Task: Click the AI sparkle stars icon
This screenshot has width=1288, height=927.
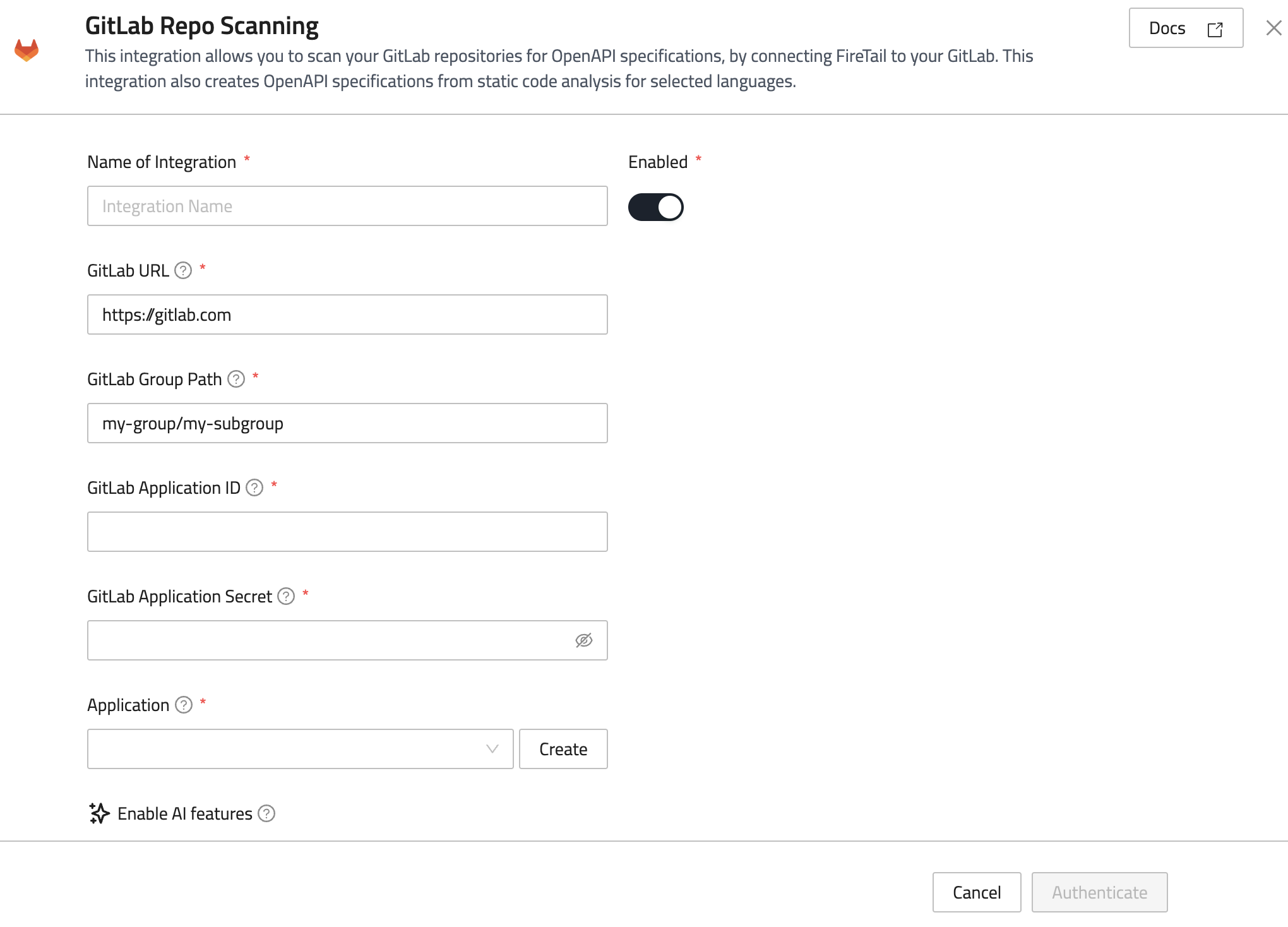Action: pyautogui.click(x=99, y=813)
